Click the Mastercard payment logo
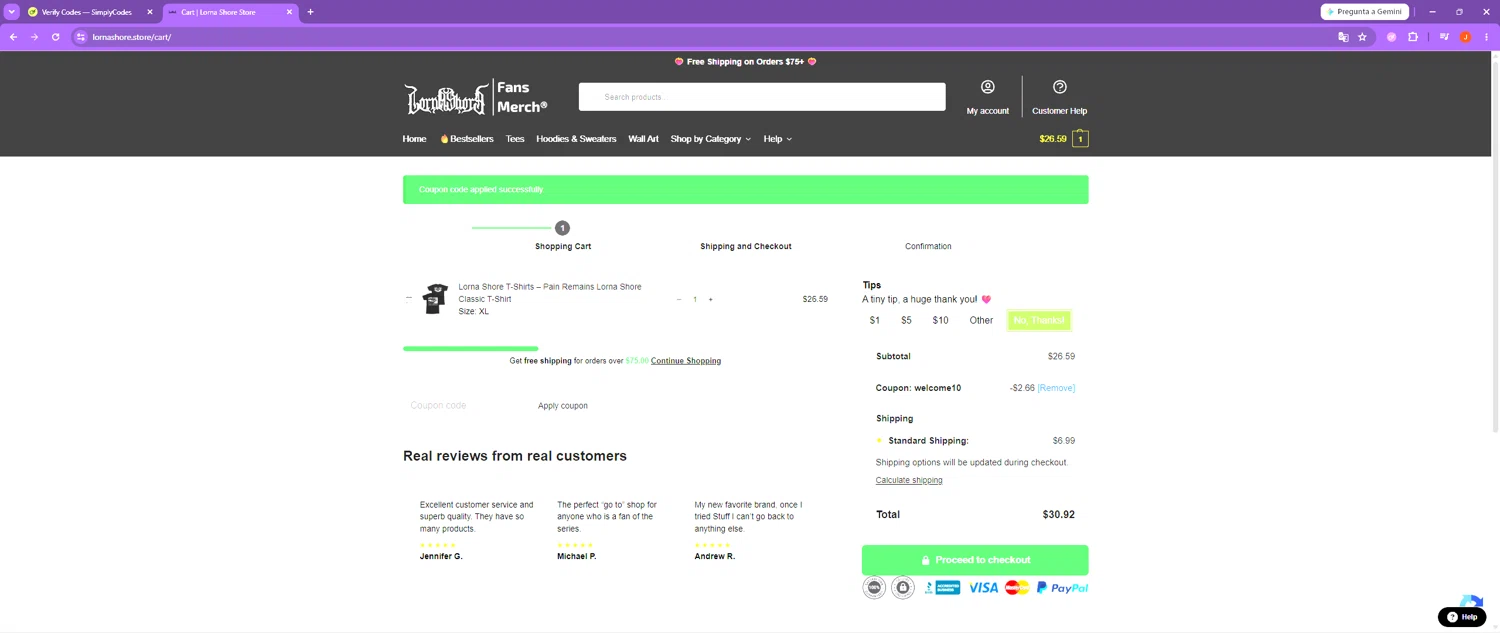This screenshot has height=633, width=1500. (1017, 588)
